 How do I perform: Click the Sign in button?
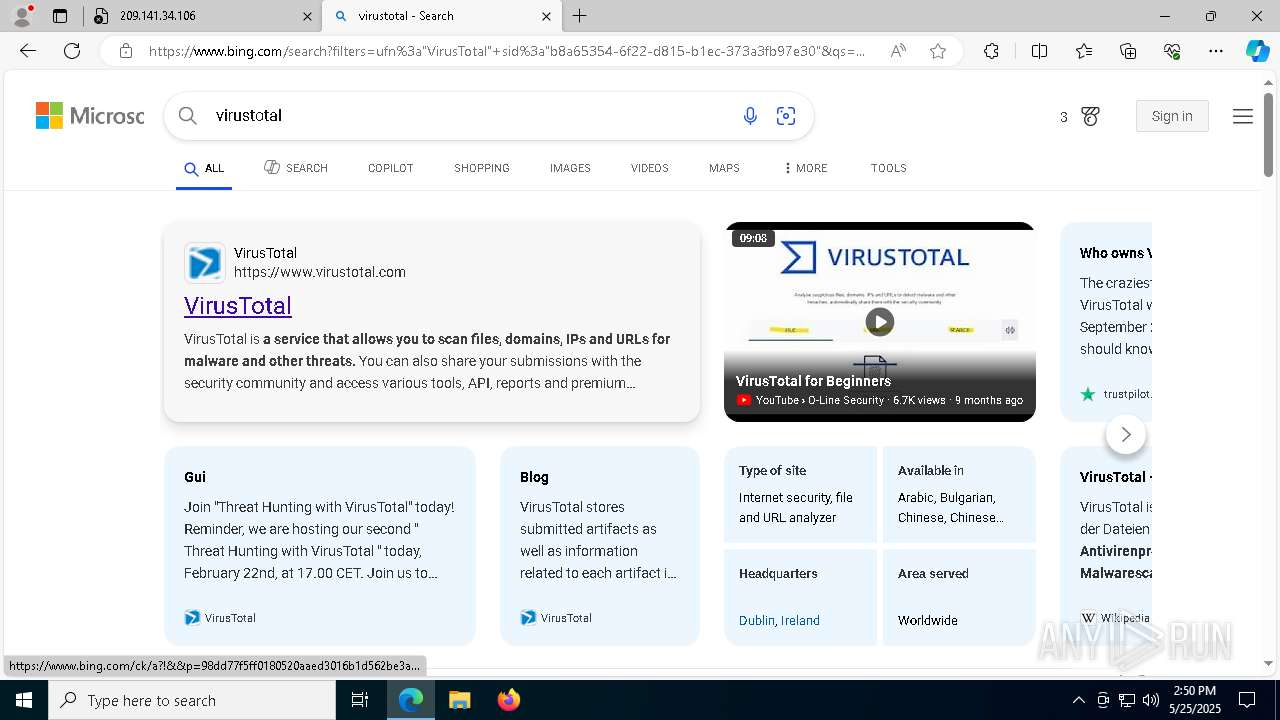[x=1172, y=116]
